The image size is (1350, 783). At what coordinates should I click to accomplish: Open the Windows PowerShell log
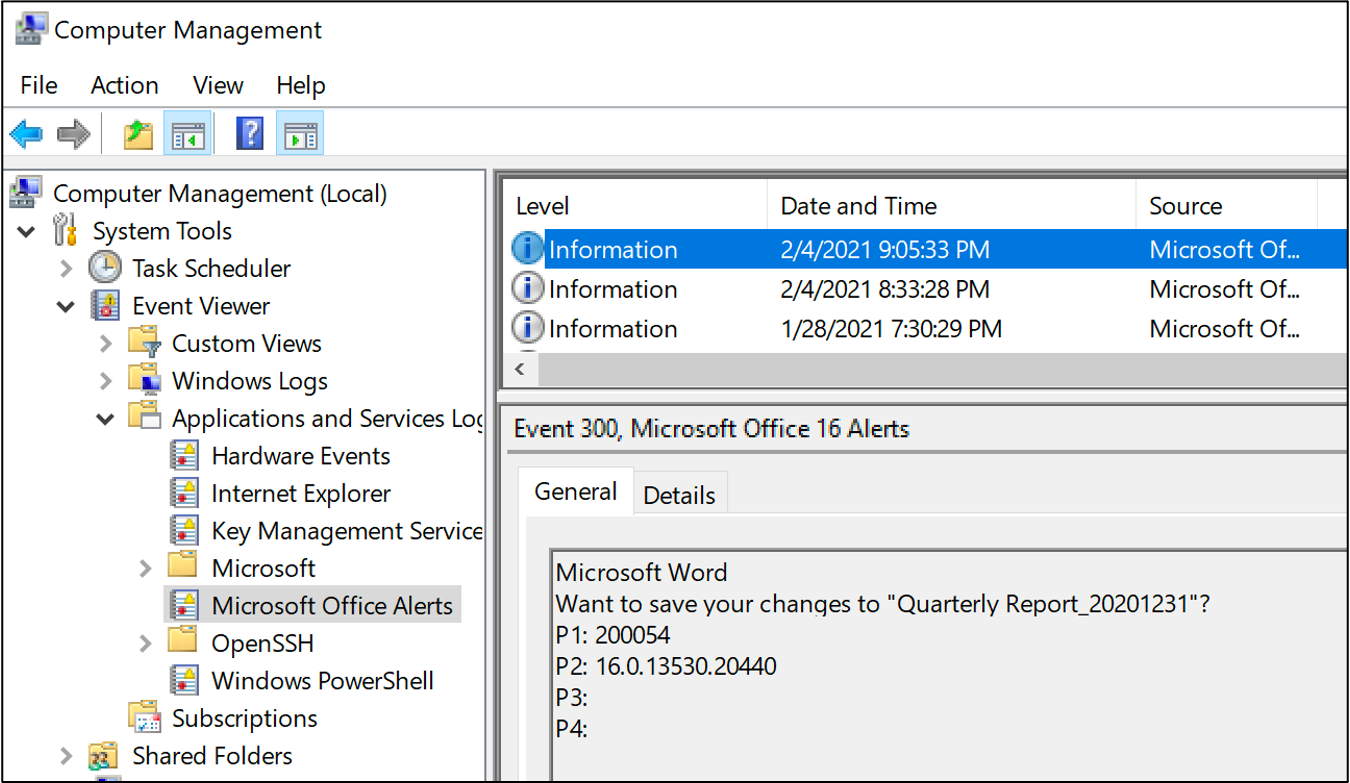coord(322,680)
